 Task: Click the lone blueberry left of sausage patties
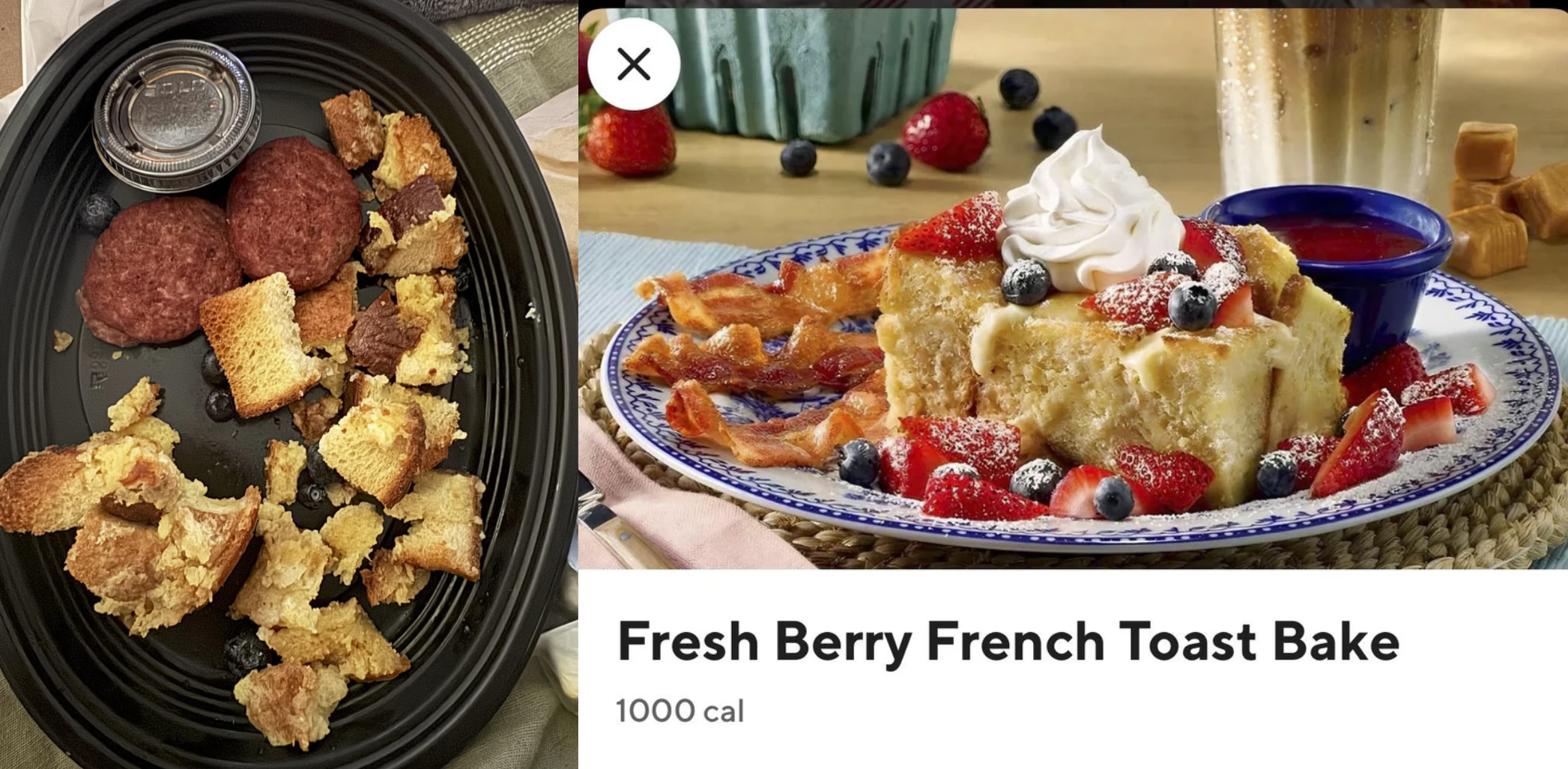(x=98, y=213)
